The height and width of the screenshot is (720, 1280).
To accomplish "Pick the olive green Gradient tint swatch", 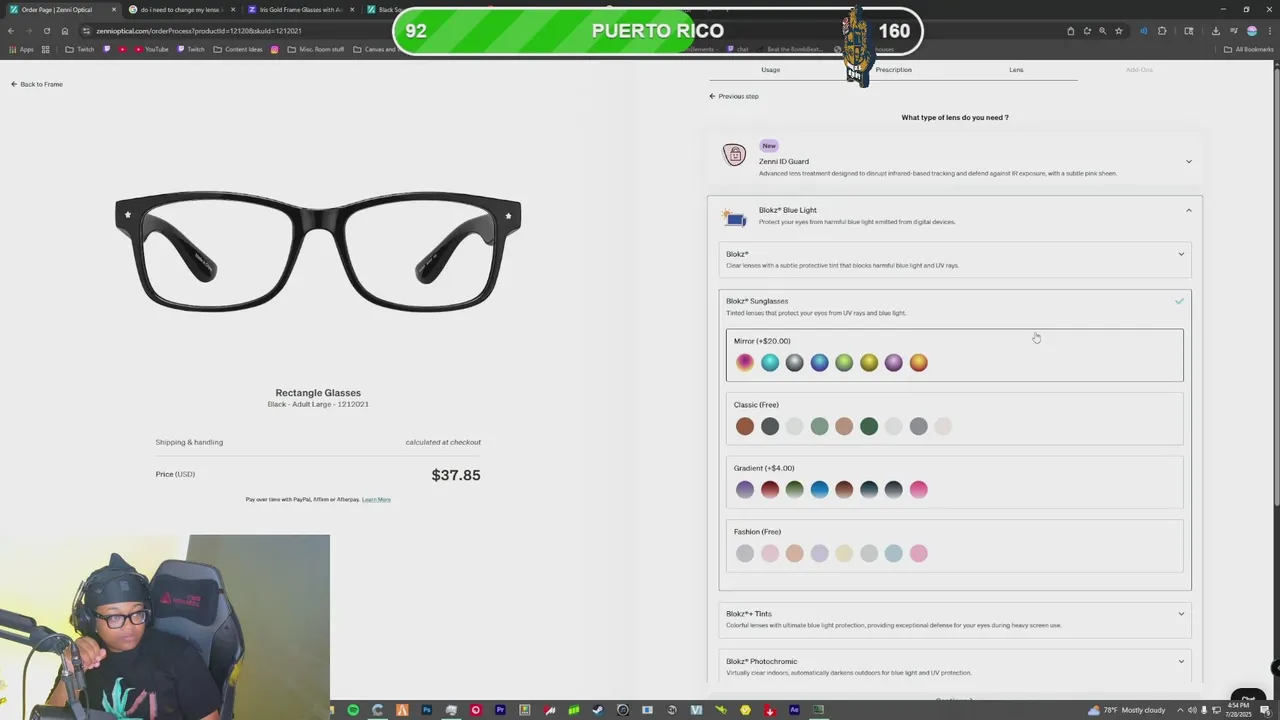I will point(794,490).
